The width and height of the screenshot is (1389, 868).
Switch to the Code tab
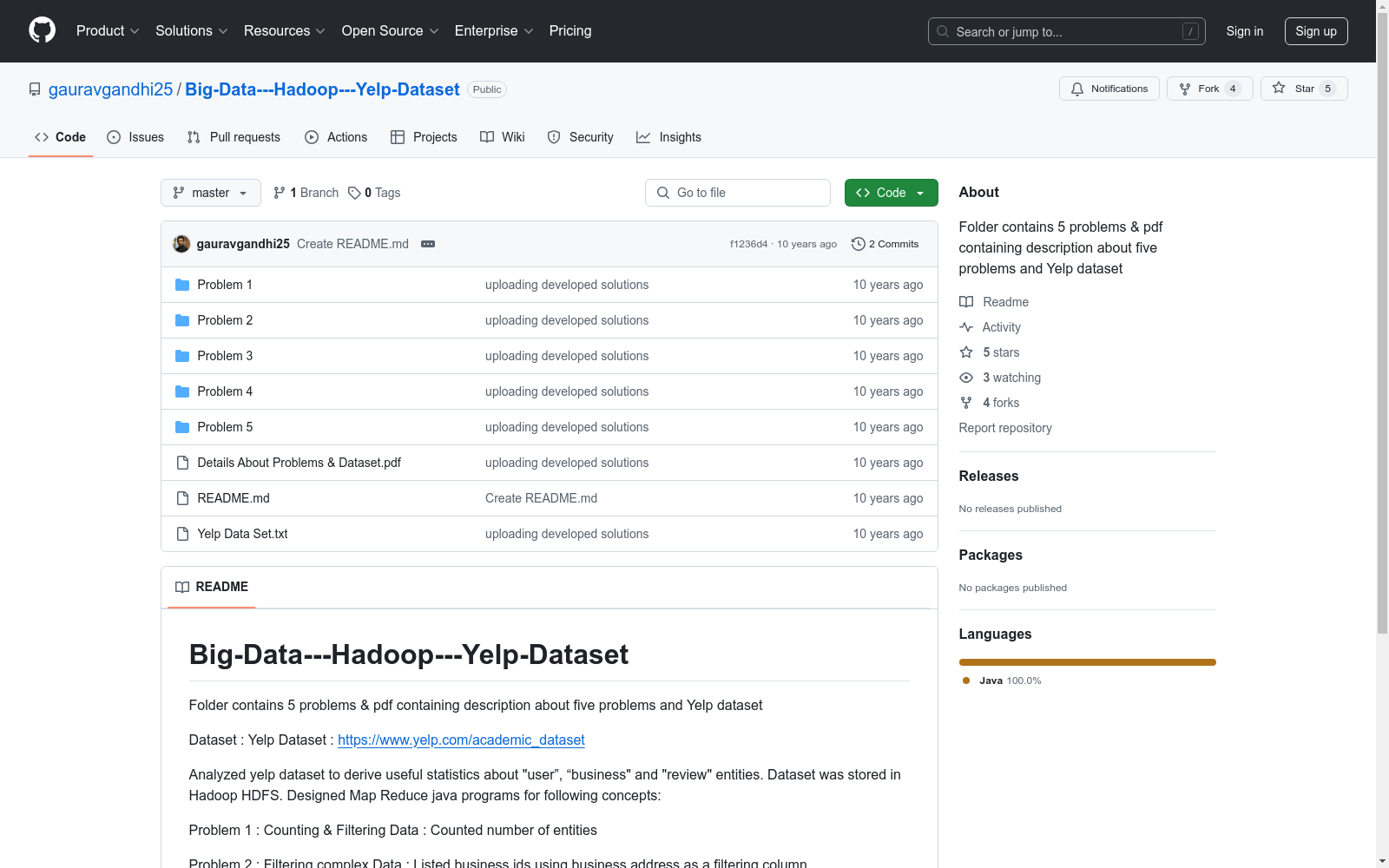[x=61, y=137]
